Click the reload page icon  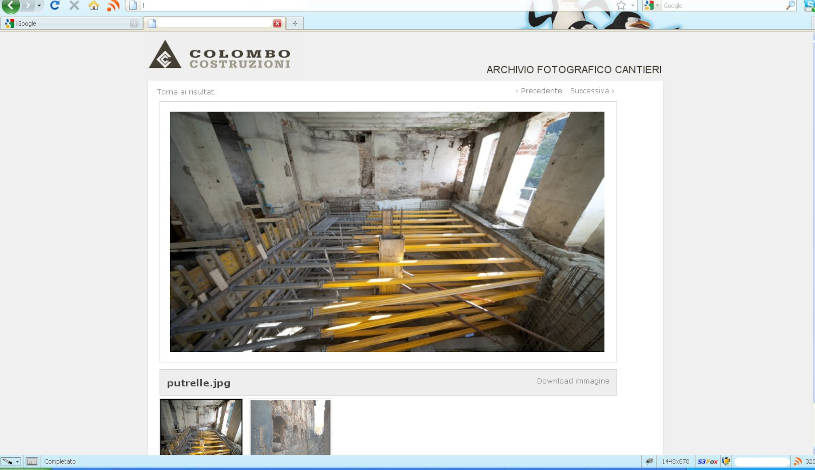click(55, 6)
